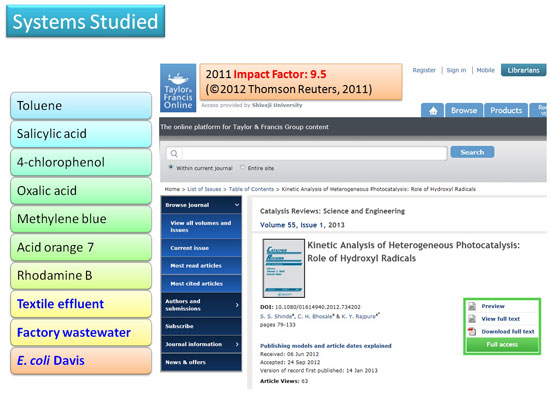Viewport: 550px width, 398px height.
Task: Click the Librarians button
Action: click(x=523, y=70)
